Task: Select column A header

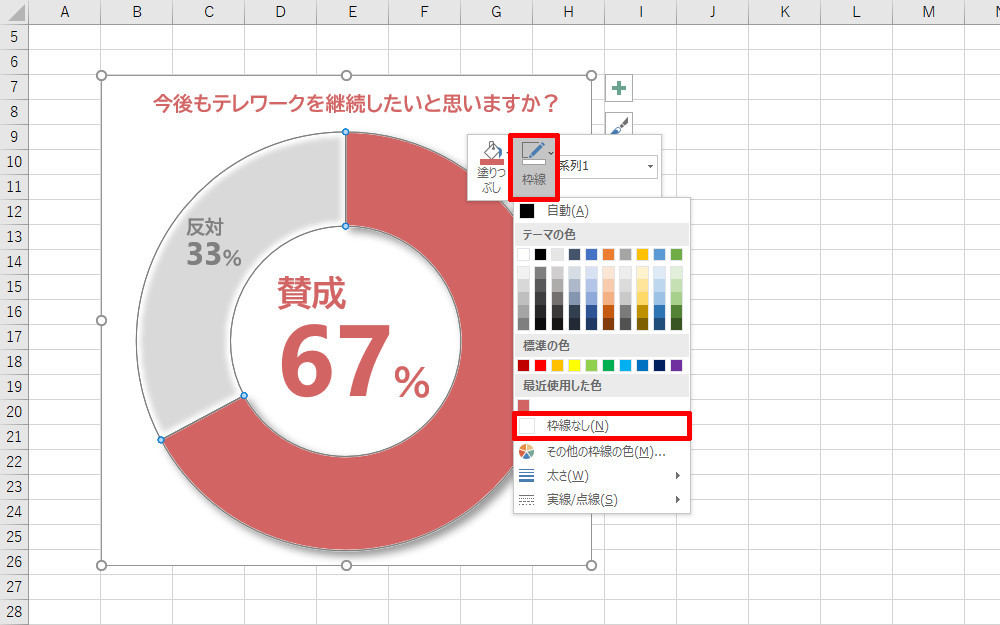Action: pos(64,11)
